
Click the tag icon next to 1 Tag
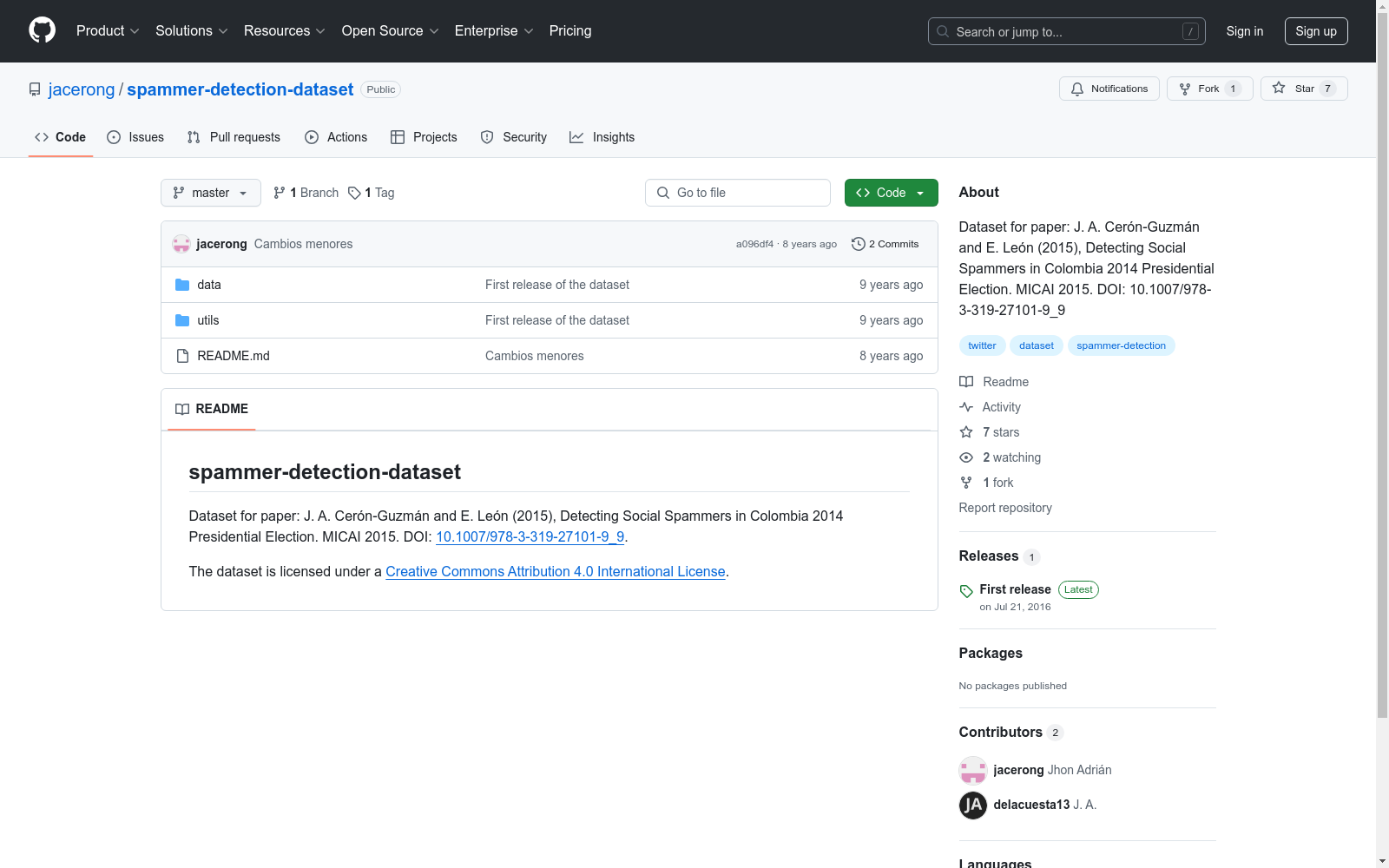click(x=354, y=193)
